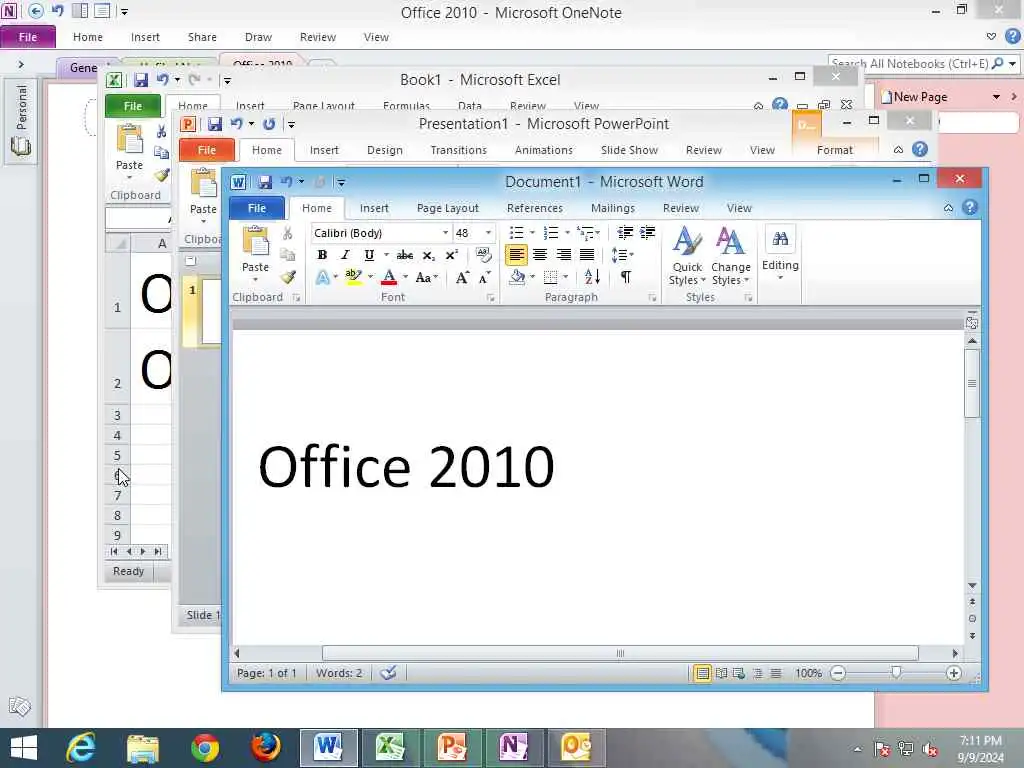This screenshot has width=1024, height=768.
Task: Click the zoom slider handle in Word
Action: click(896, 673)
